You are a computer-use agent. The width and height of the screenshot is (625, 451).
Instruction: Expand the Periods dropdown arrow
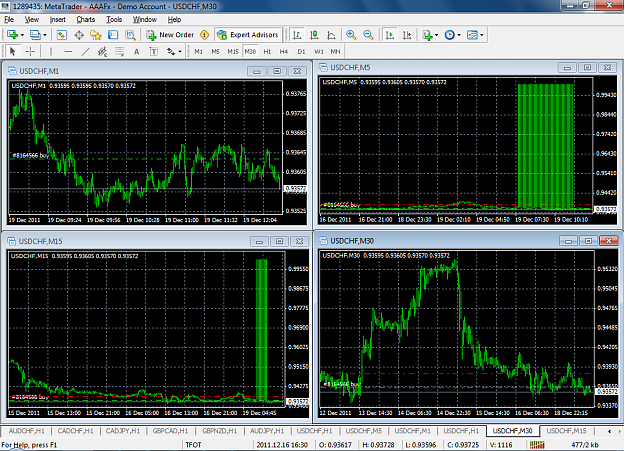459,35
